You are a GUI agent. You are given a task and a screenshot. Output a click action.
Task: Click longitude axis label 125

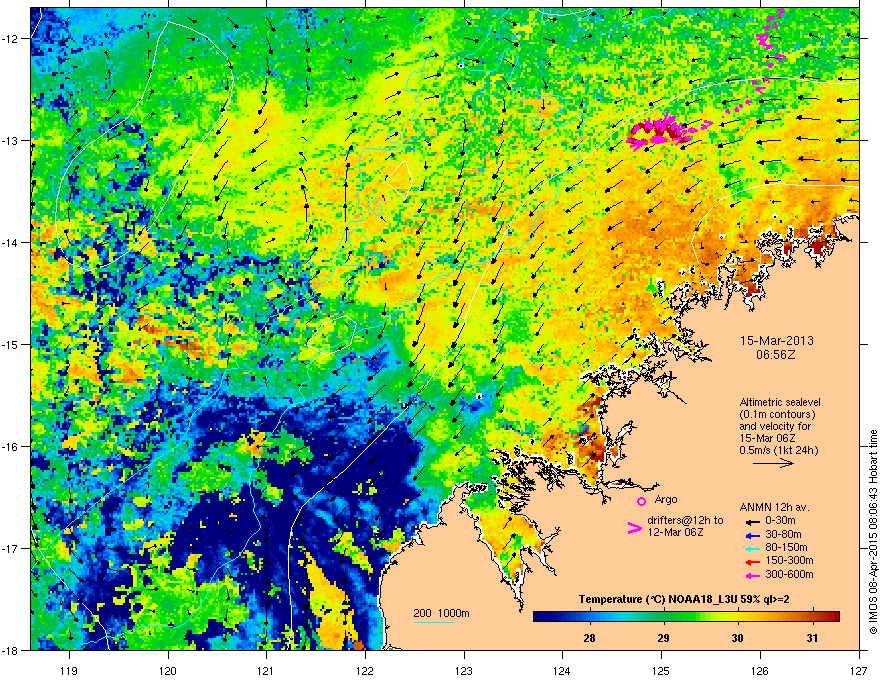(661, 670)
